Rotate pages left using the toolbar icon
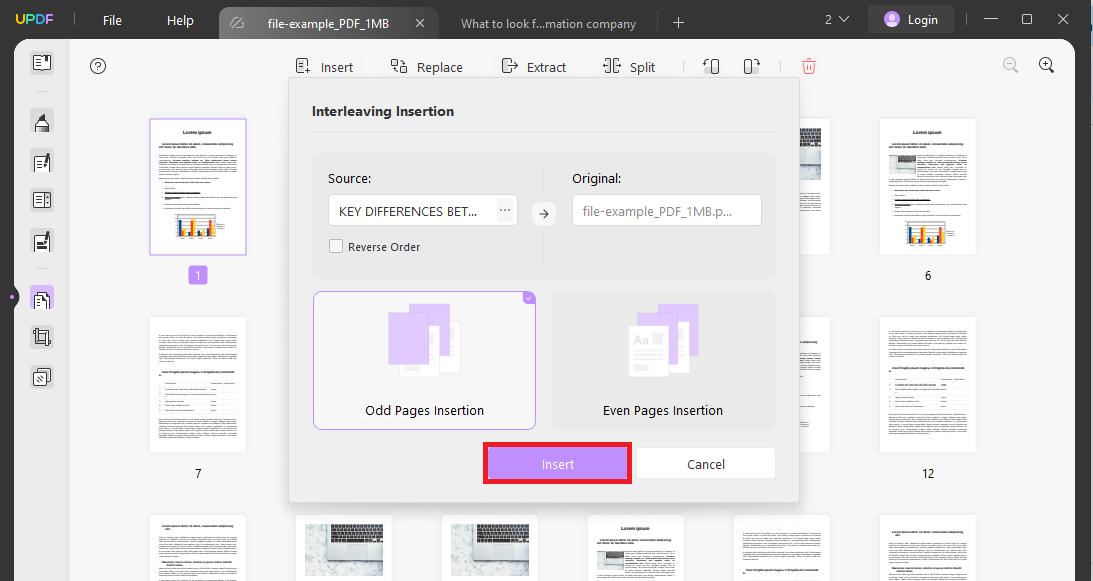The width and height of the screenshot is (1093, 581). [x=710, y=65]
